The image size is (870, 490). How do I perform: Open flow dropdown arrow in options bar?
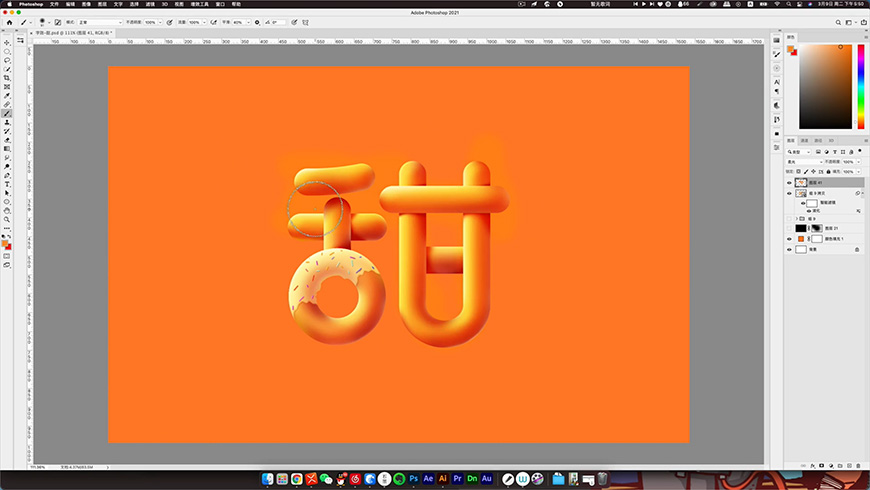coord(204,22)
